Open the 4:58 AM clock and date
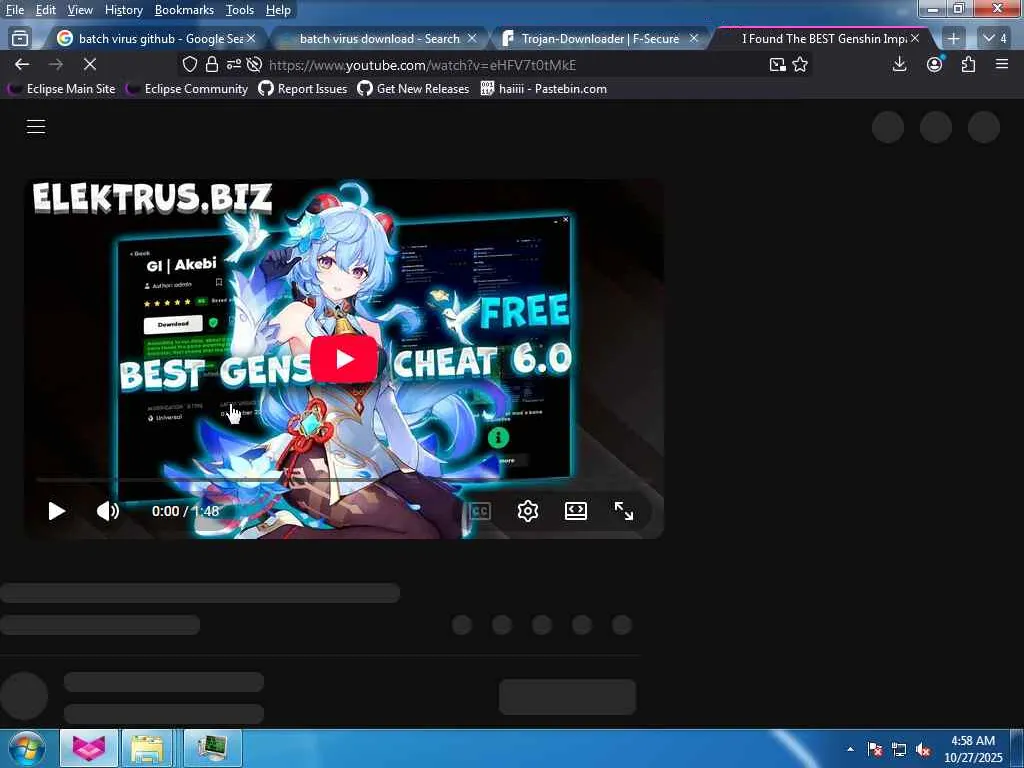 click(x=973, y=749)
